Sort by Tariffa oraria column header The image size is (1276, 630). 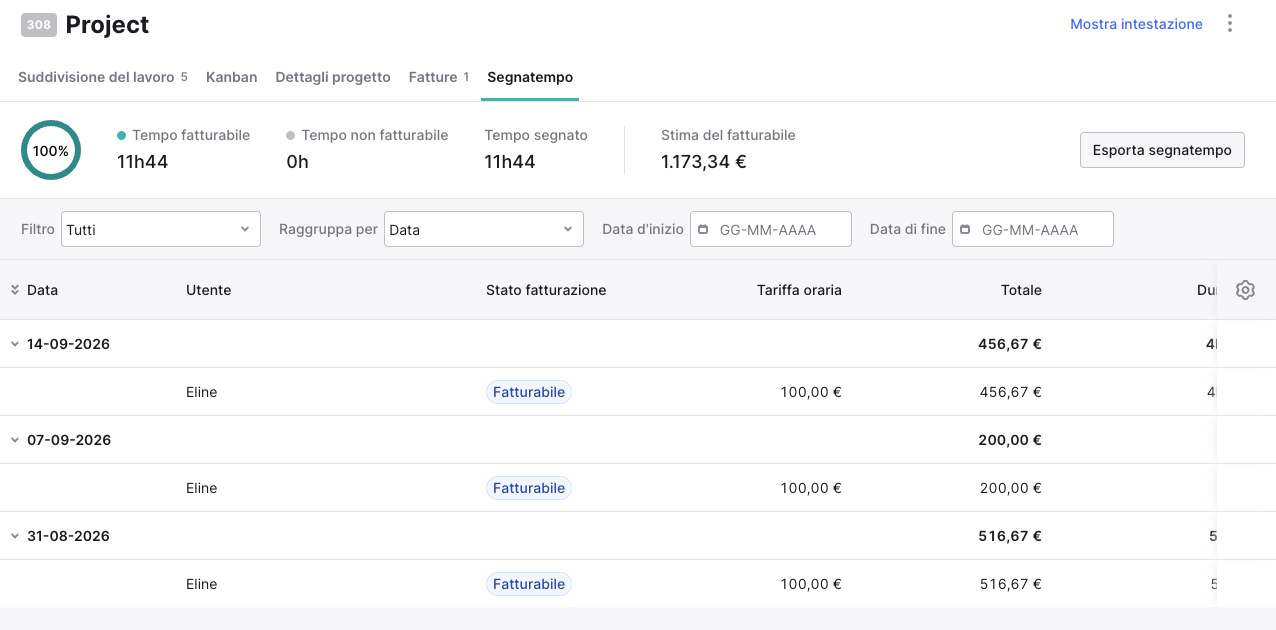(x=799, y=290)
